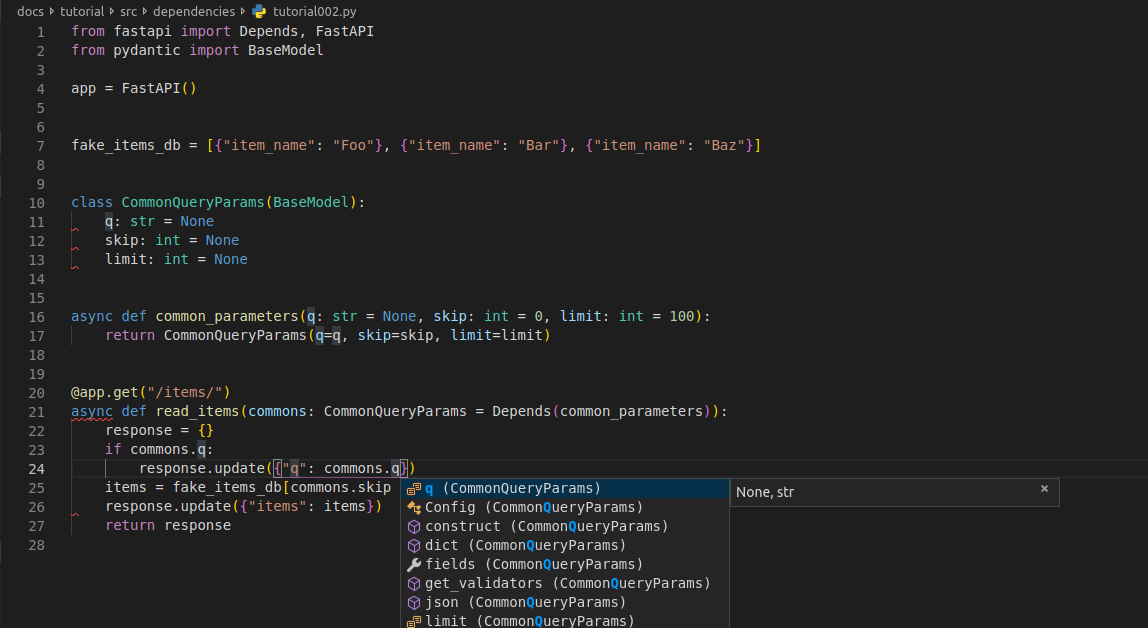This screenshot has height=628, width=1148.
Task: Expand the dependencies breadcrumb folder
Action: 196,11
